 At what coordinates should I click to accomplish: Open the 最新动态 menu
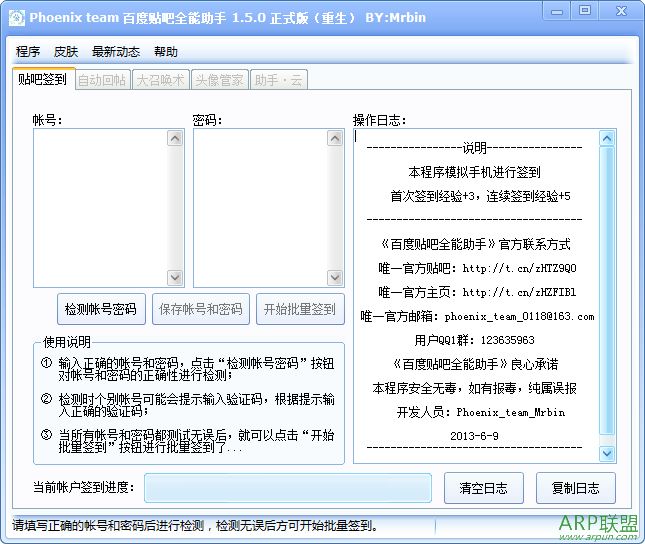pyautogui.click(x=115, y=52)
